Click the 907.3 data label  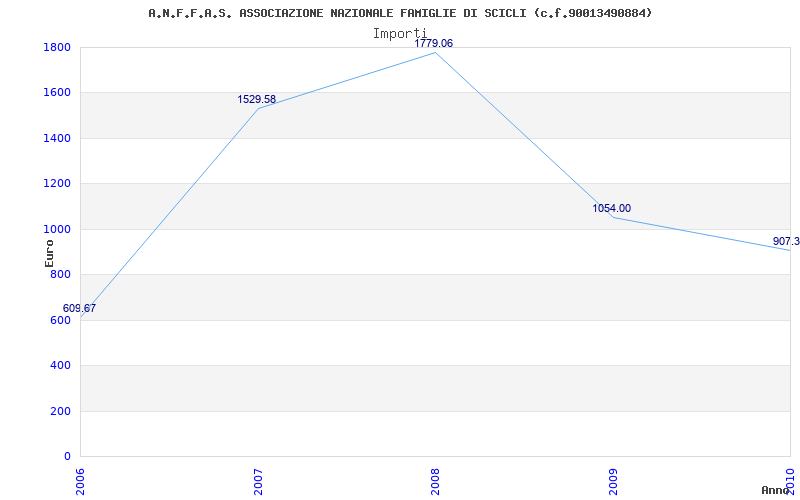[x=786, y=241]
